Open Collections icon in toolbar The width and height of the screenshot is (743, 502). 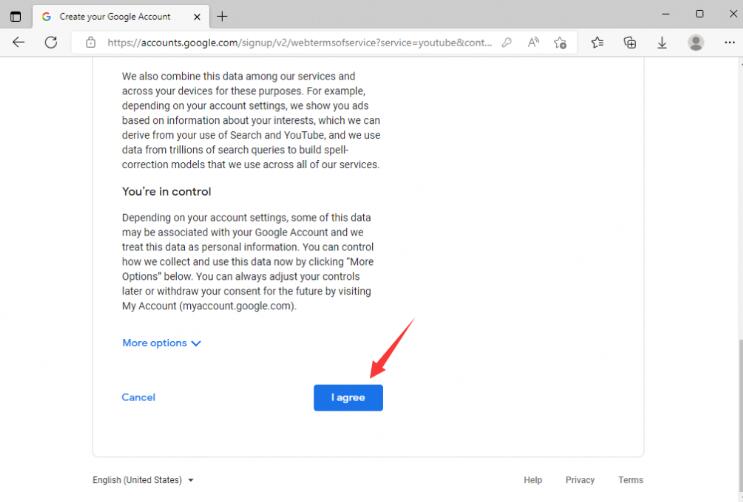point(630,43)
